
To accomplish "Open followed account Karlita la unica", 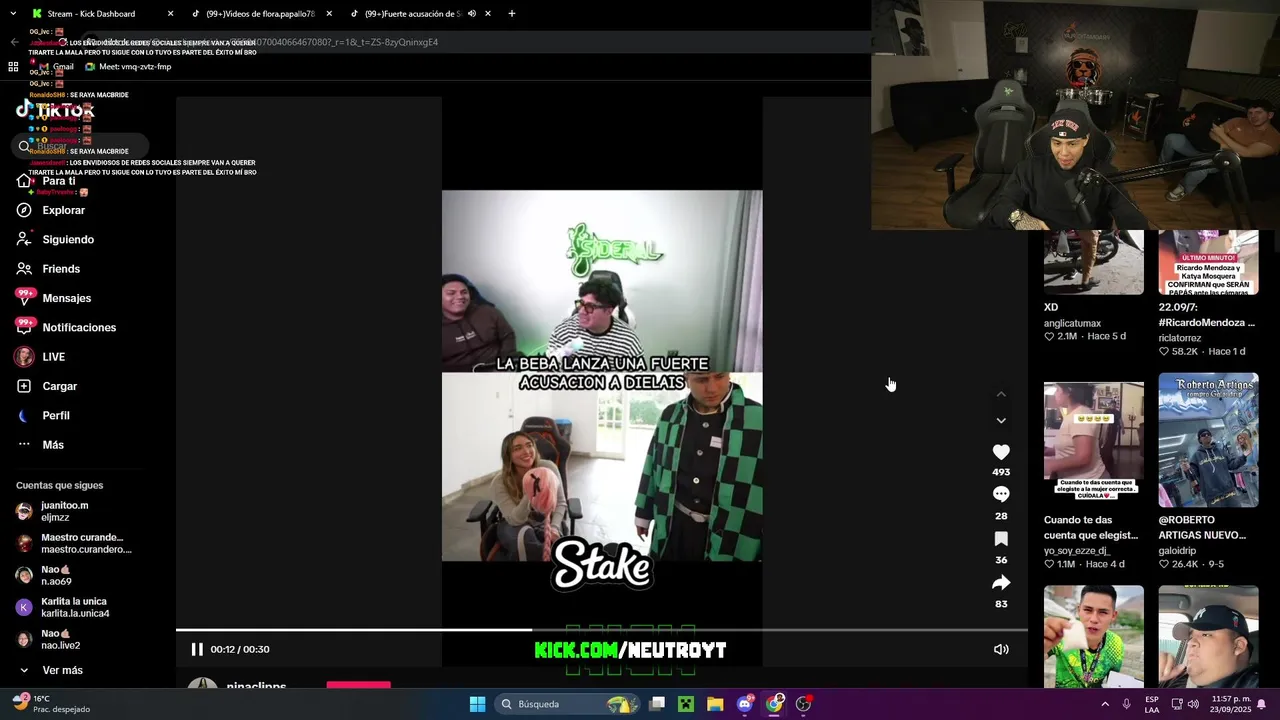I will (62, 607).
